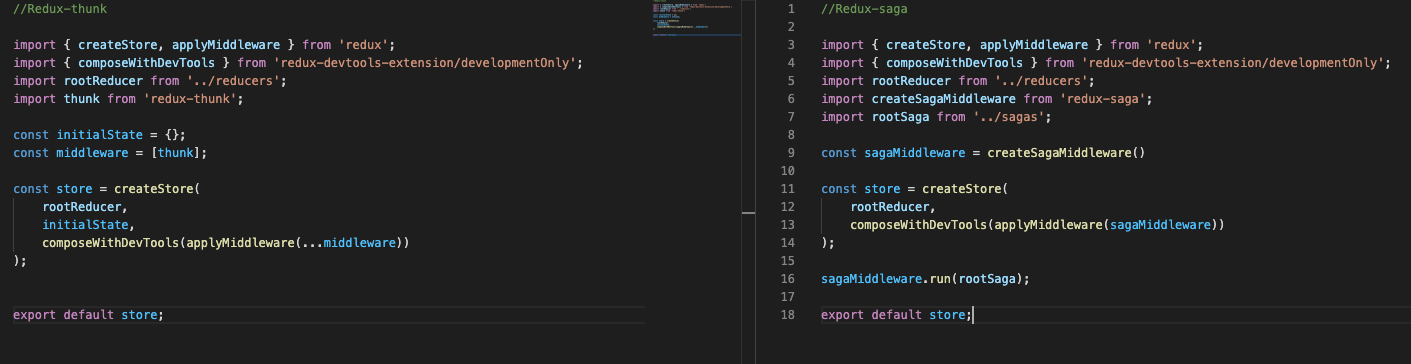
Task: Select line number 1 in right editor gutter
Action: coord(790,9)
